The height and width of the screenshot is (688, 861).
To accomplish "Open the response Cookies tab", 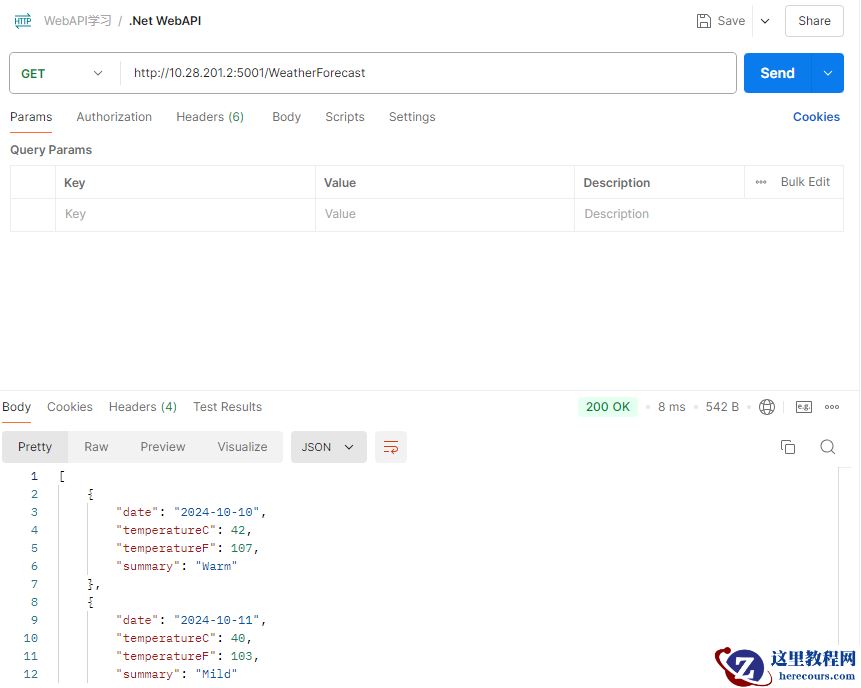I will (x=70, y=407).
